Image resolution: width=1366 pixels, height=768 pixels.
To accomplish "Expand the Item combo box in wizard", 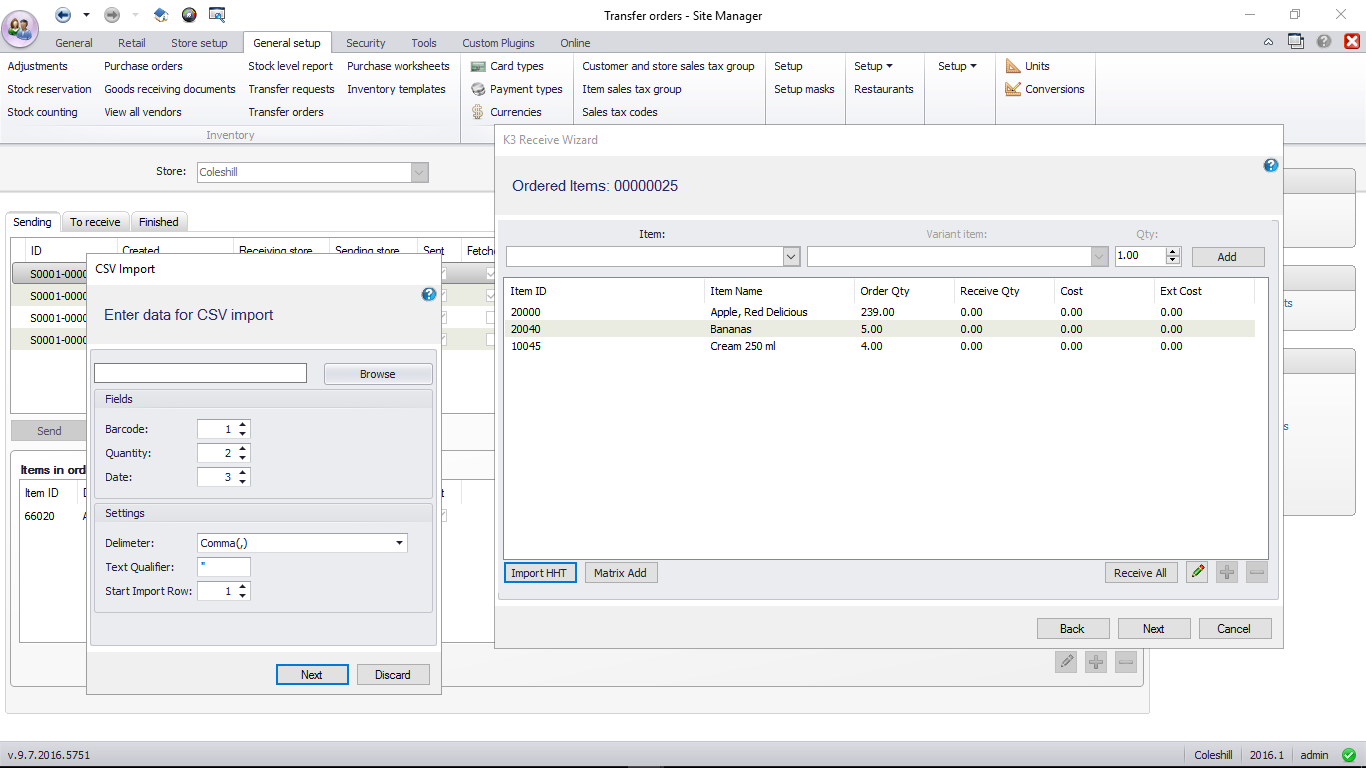I will [791, 257].
